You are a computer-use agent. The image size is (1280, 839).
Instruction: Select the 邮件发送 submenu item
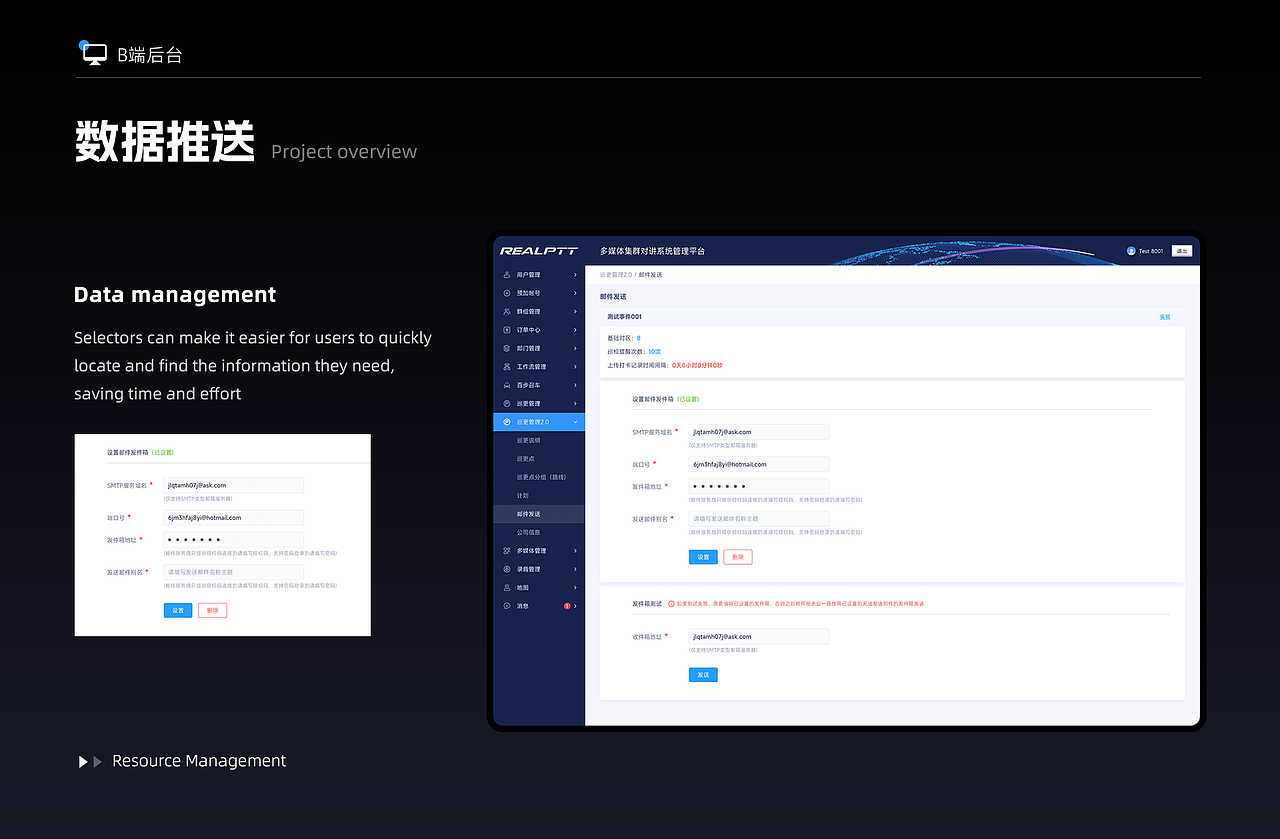tap(539, 514)
